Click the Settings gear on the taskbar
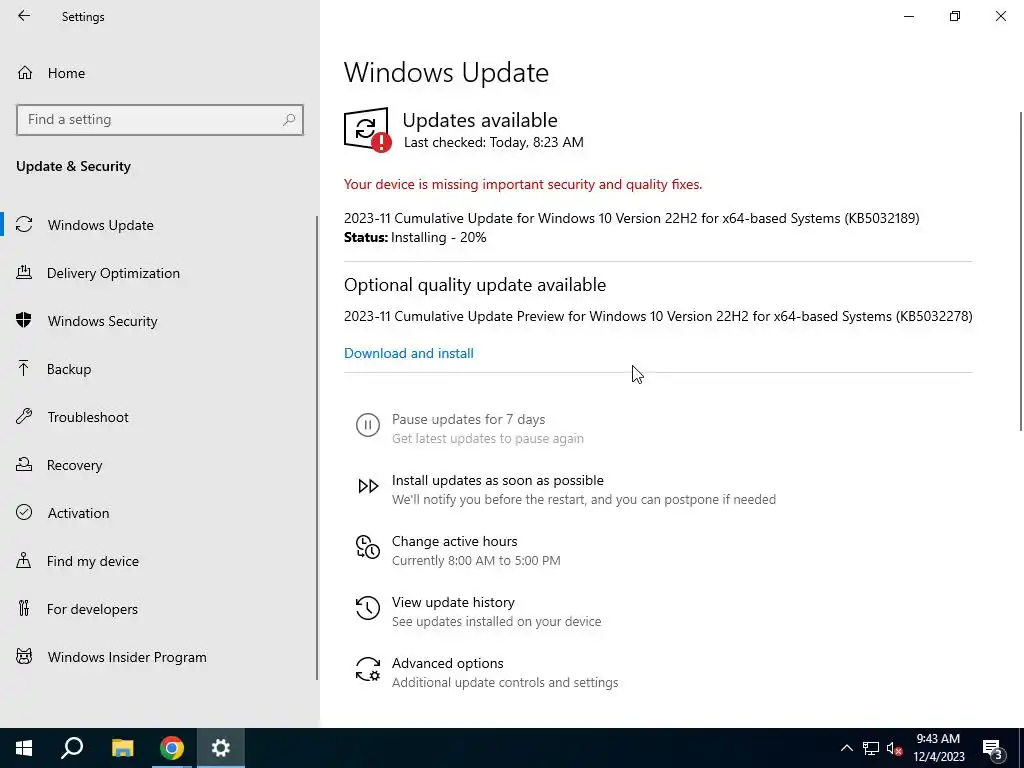Screen dimensions: 1024x768 221,748
